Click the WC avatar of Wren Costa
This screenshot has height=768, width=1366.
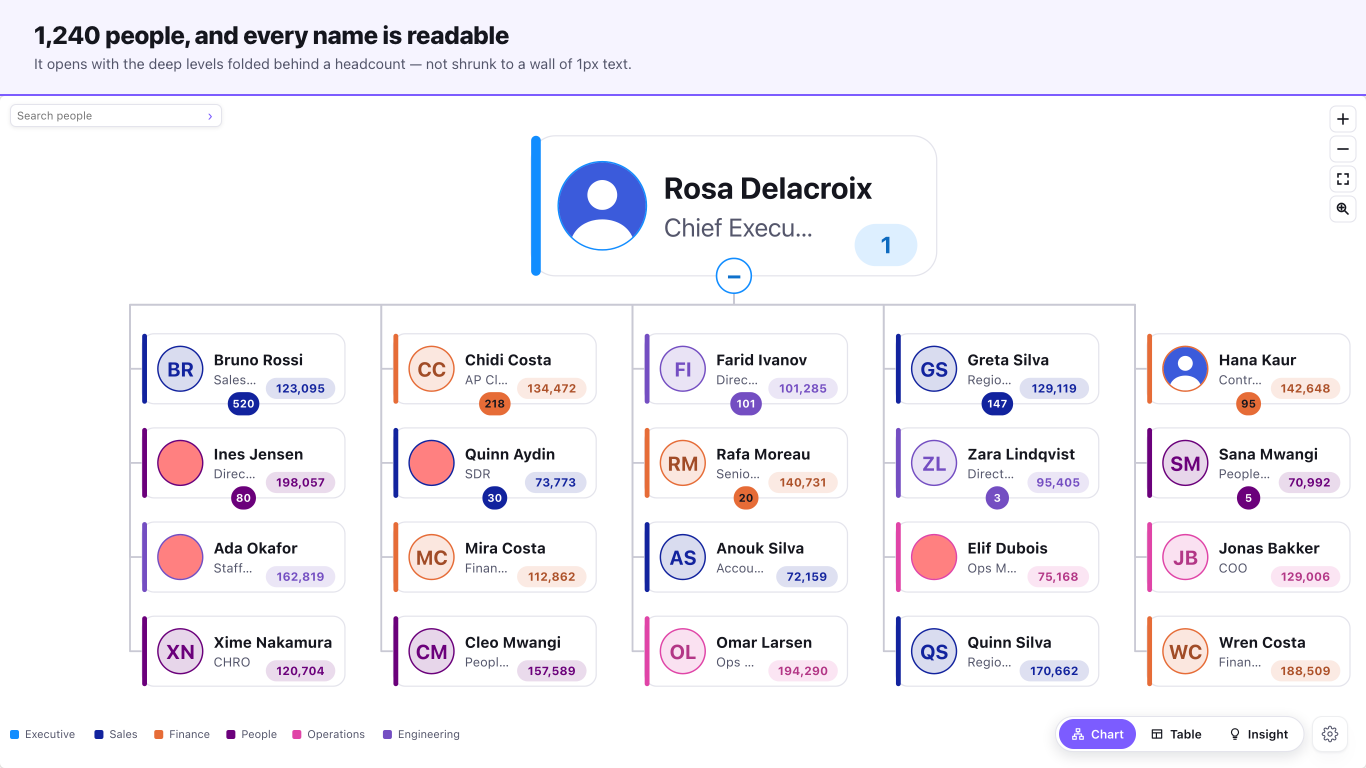click(x=1185, y=652)
